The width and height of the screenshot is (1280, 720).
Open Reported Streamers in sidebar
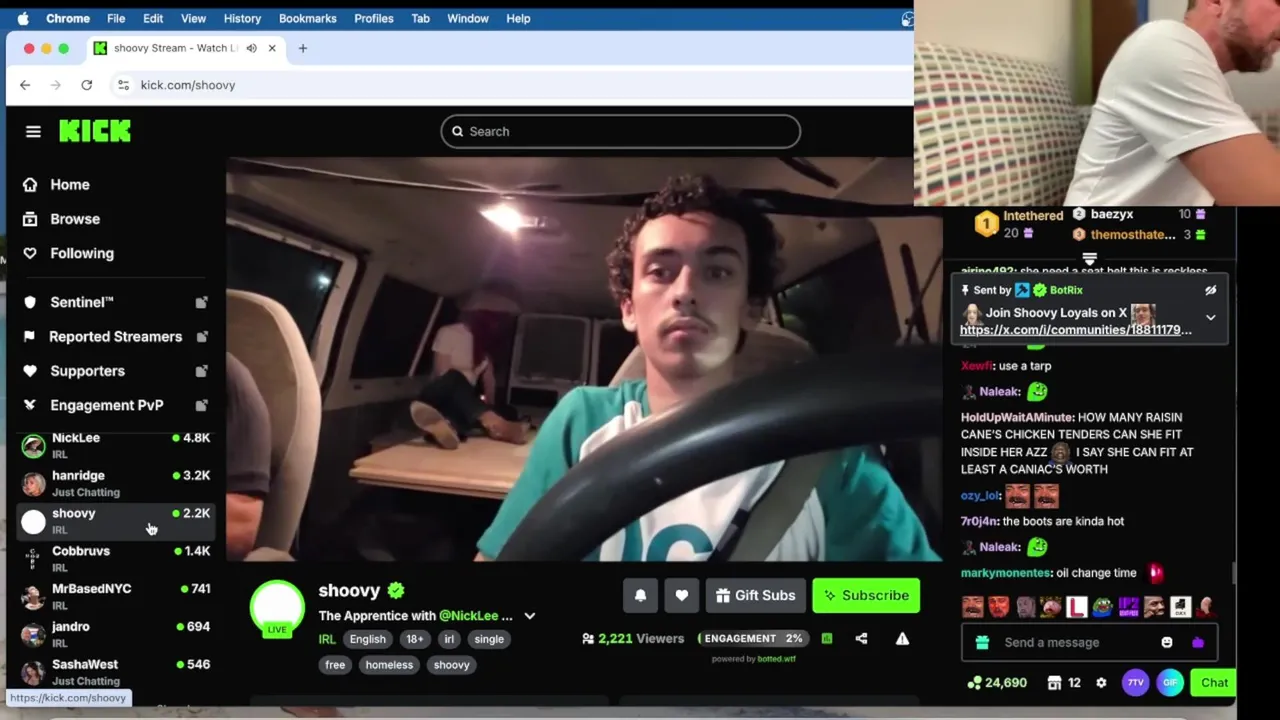(x=115, y=337)
